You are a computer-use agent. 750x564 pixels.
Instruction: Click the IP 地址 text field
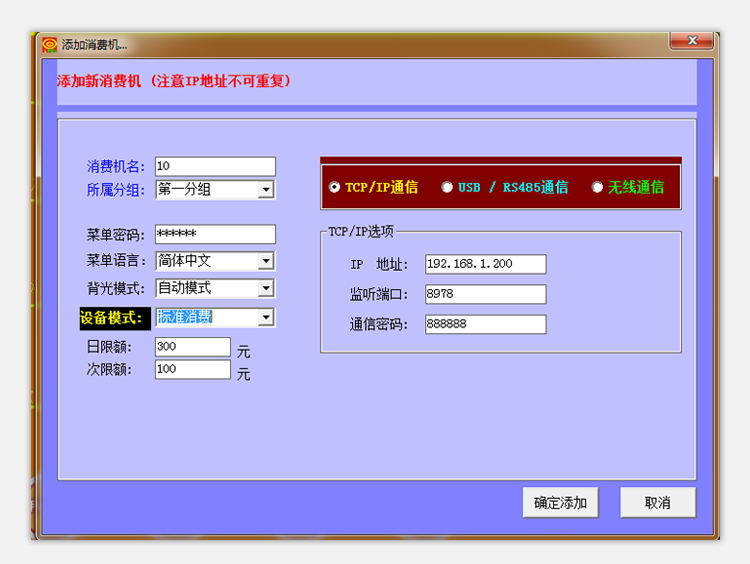[x=485, y=264]
